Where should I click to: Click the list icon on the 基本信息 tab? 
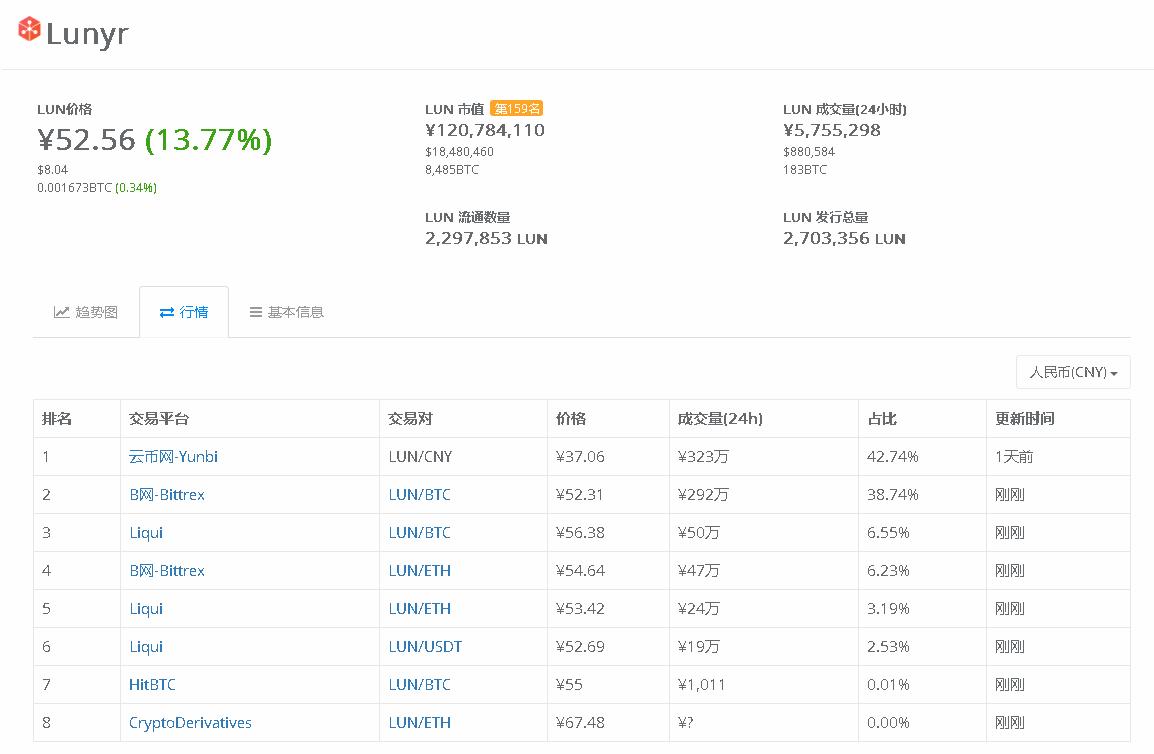(x=257, y=312)
